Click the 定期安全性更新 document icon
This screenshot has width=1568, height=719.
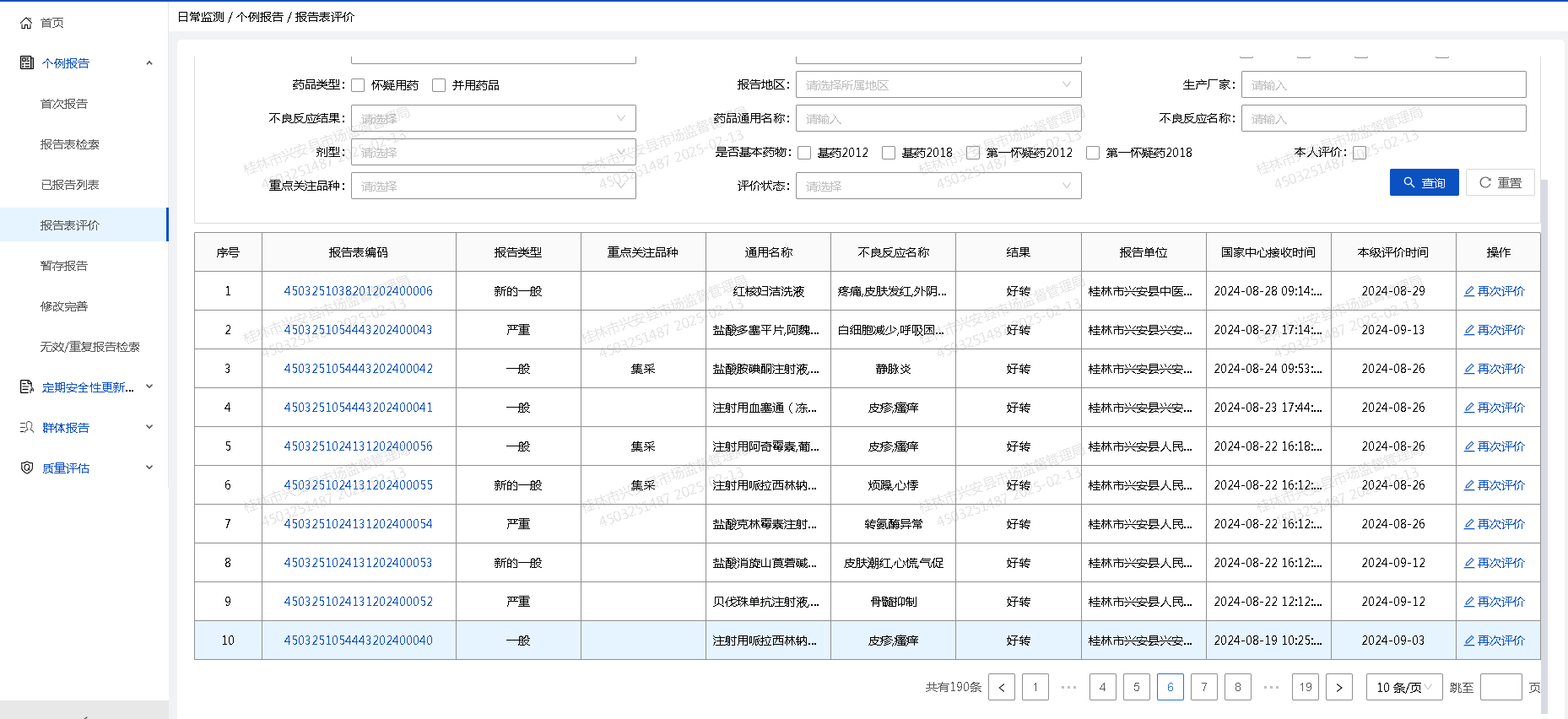click(27, 387)
